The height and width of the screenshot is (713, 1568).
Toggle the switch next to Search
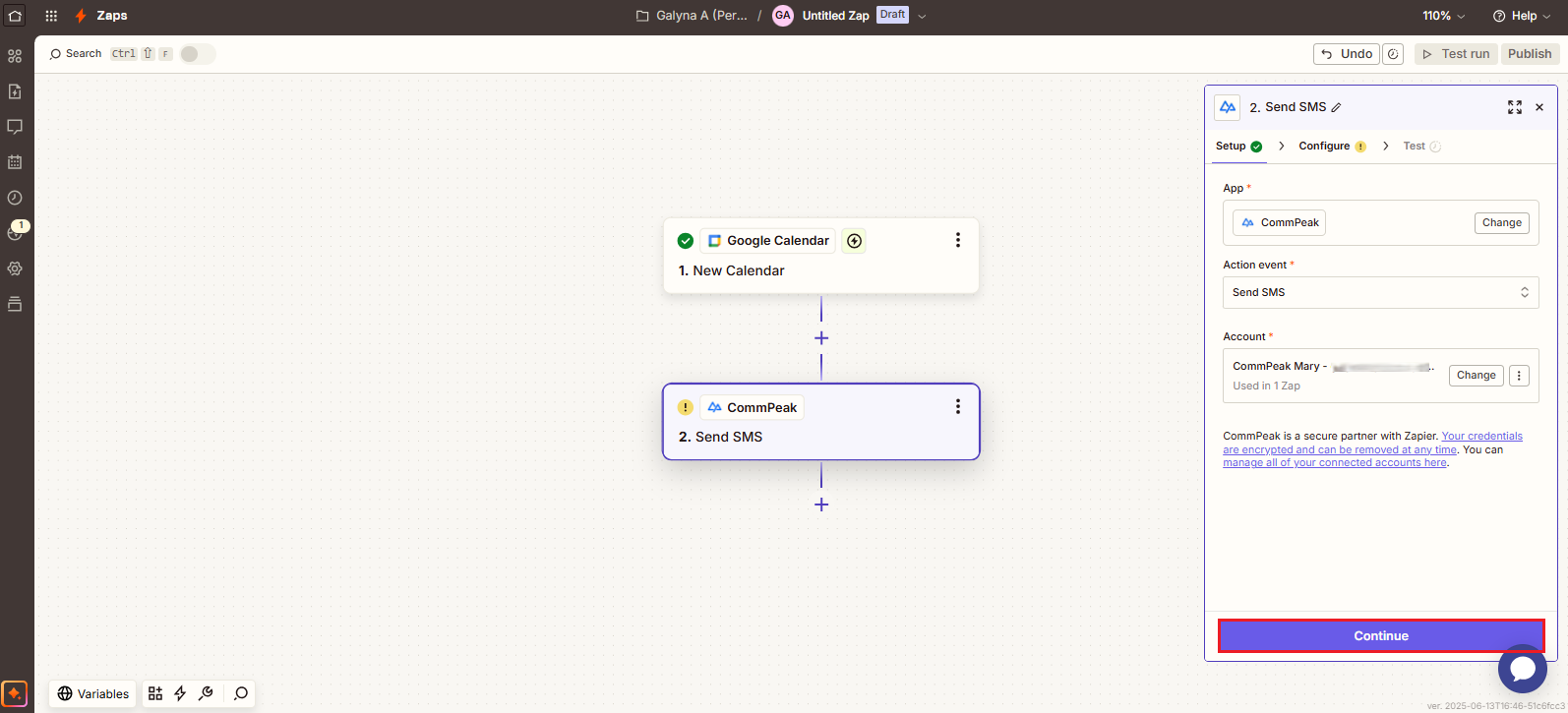tap(198, 54)
